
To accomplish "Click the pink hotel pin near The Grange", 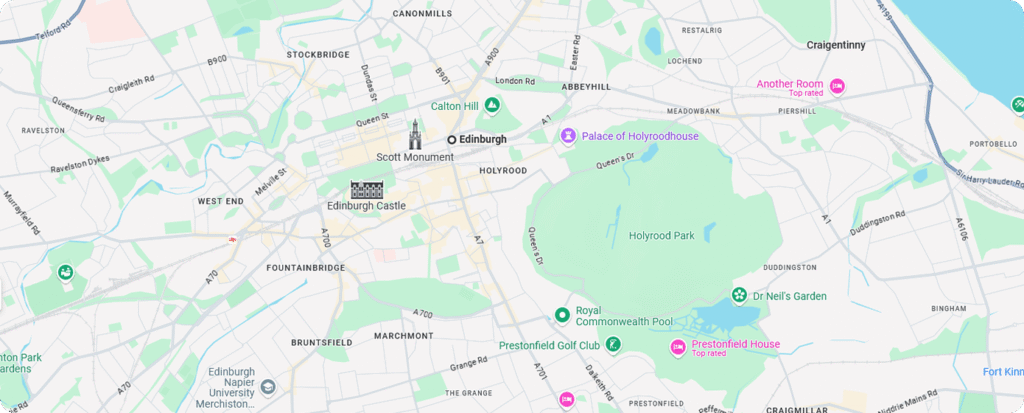I will coord(566,398).
